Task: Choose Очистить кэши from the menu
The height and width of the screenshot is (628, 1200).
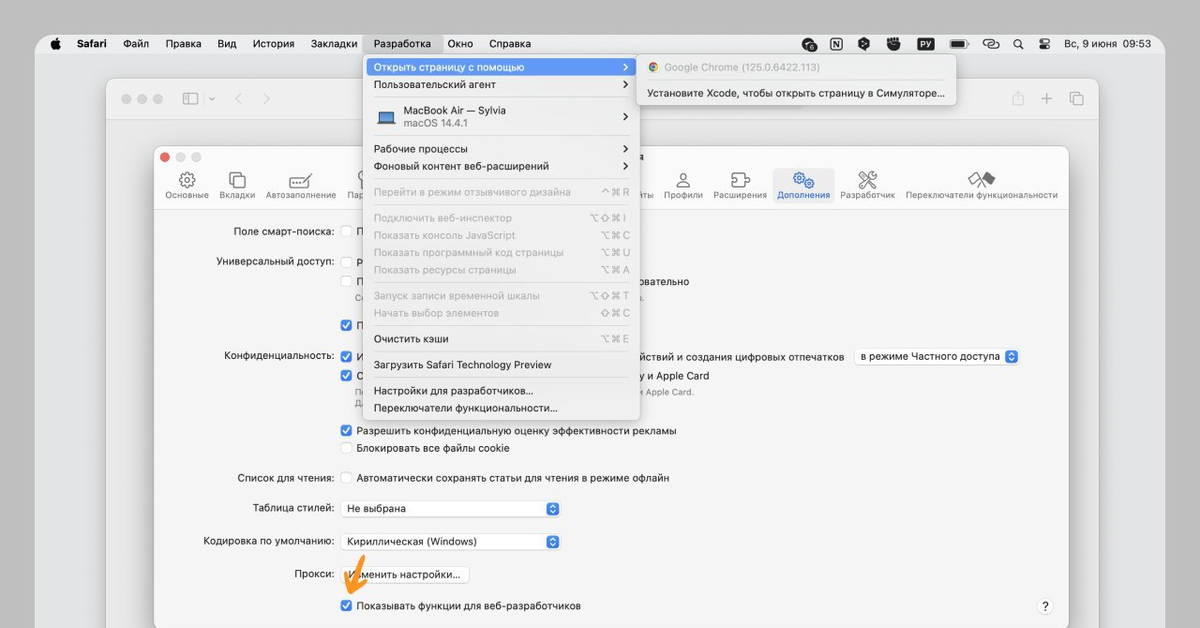Action: [x=411, y=339]
